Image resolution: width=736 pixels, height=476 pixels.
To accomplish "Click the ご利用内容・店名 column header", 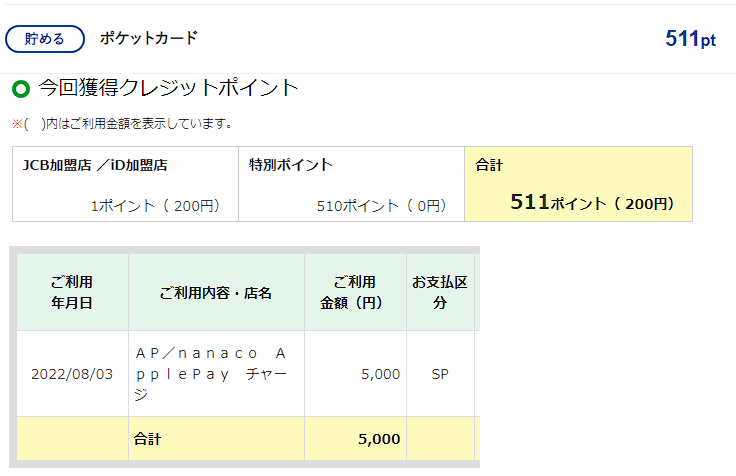I will pos(216,292).
